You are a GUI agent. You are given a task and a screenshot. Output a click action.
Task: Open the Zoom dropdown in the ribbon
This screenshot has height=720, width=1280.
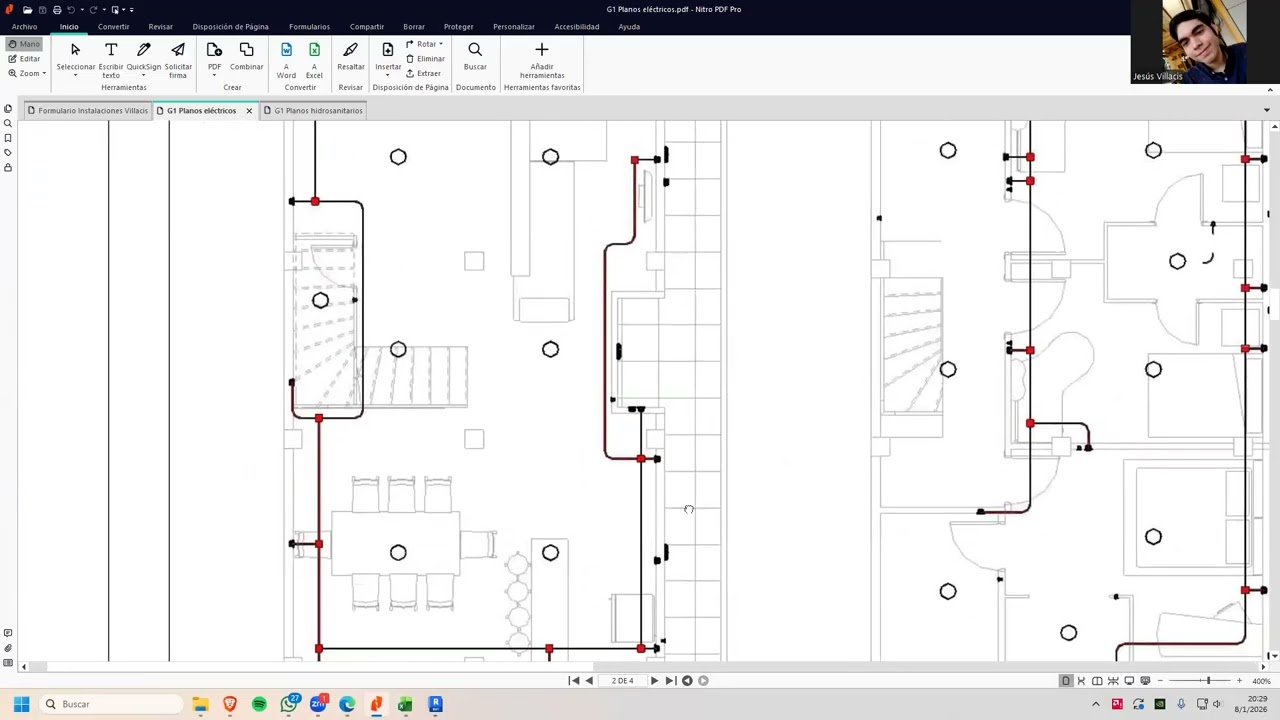(x=26, y=73)
